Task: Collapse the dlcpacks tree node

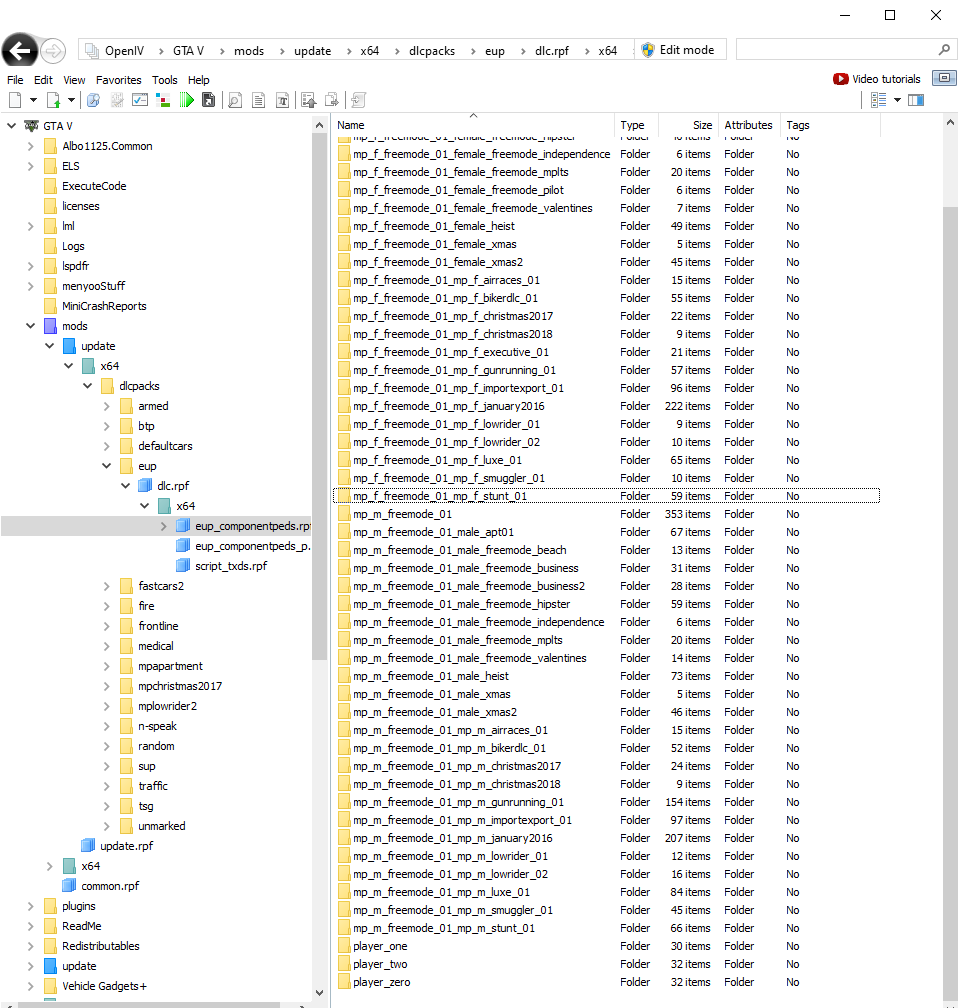Action: (87, 386)
